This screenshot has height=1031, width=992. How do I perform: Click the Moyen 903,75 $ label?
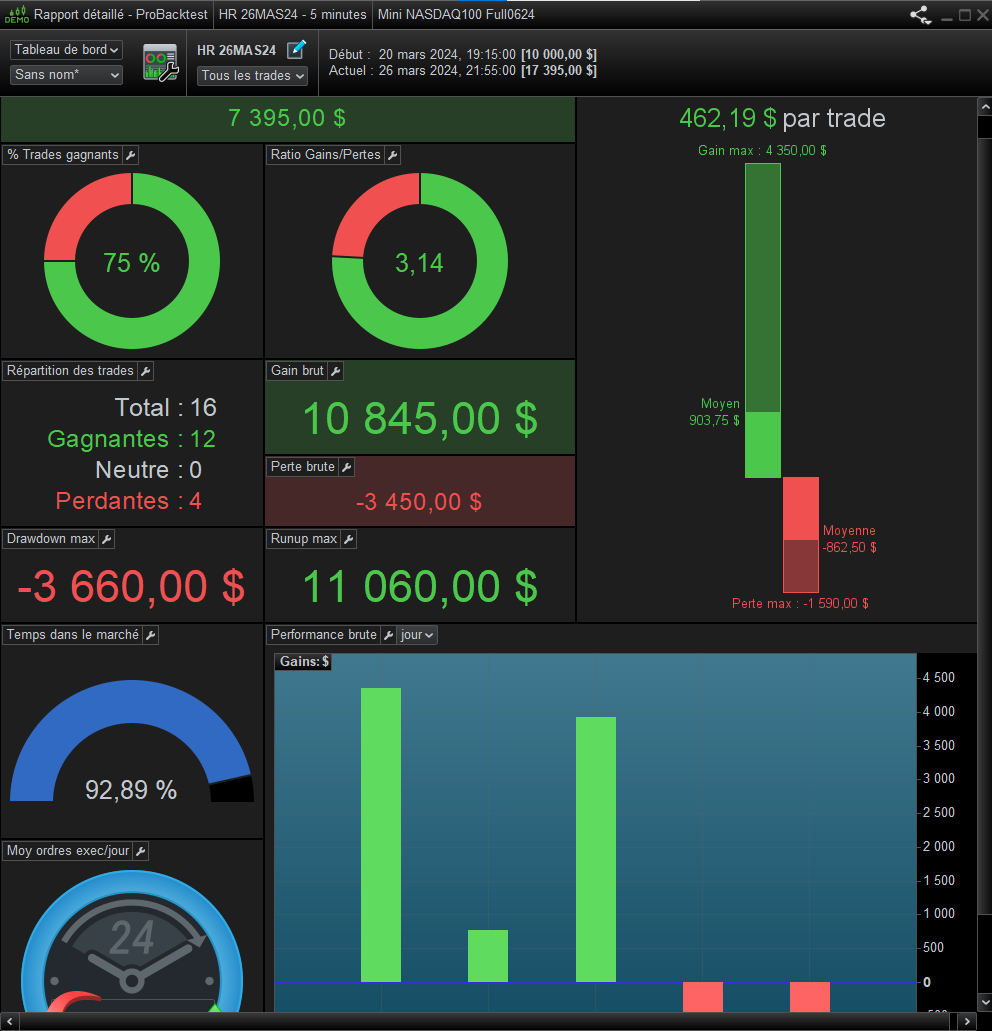click(x=715, y=412)
